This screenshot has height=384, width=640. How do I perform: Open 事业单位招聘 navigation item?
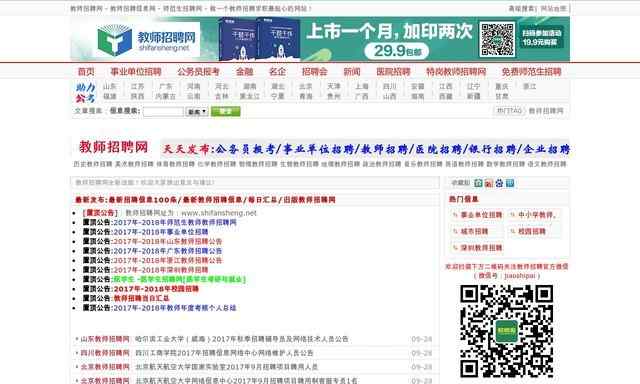tap(136, 71)
